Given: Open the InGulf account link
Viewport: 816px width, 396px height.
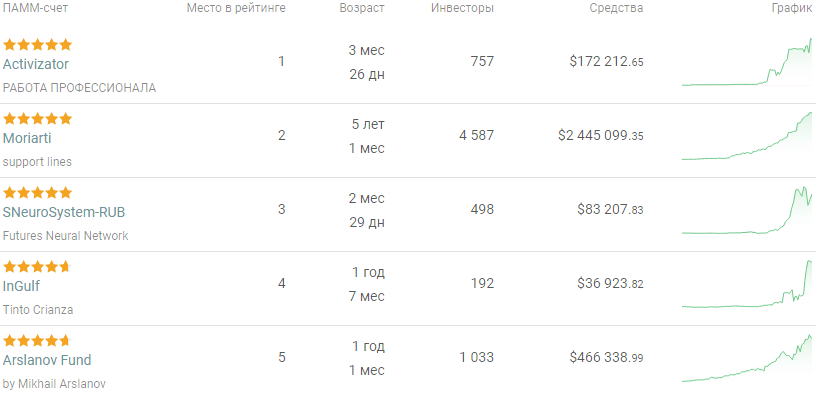Looking at the screenshot, I should coord(21,286).
